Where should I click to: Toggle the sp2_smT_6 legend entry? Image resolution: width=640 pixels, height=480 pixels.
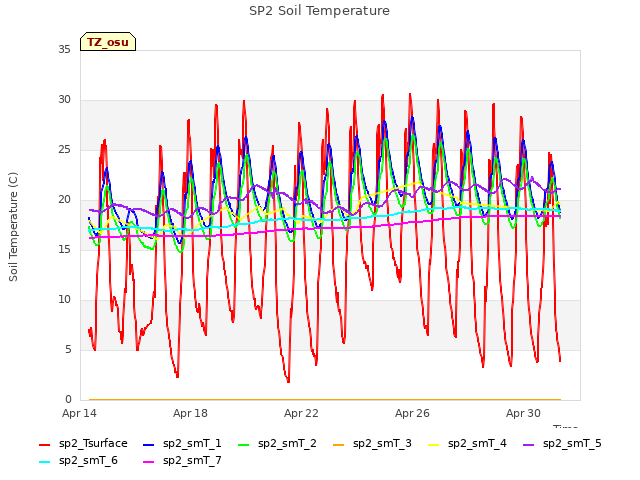click(x=78, y=460)
